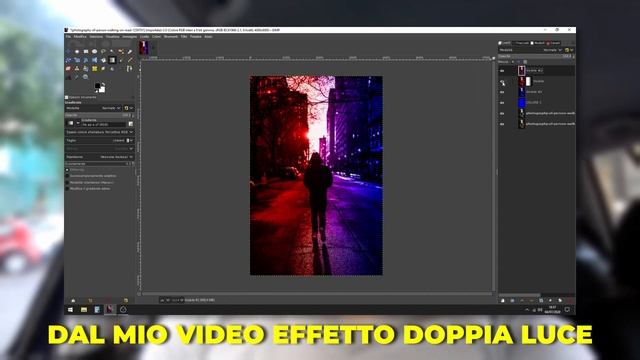Hide the solid blue COLORE layer
Viewport: 640px width, 360px height.
click(502, 103)
